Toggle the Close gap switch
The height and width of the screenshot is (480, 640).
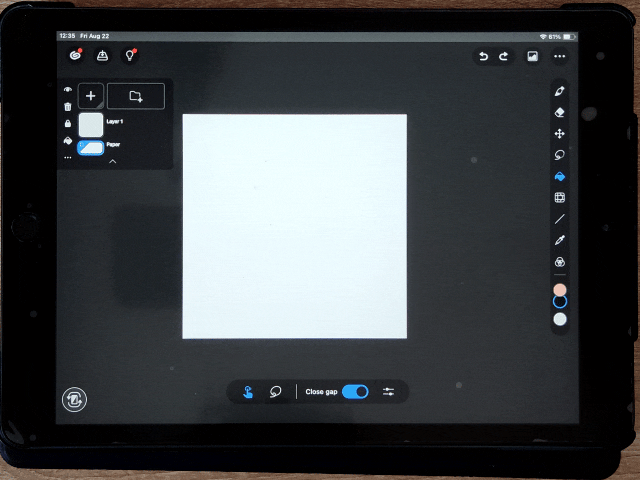click(355, 392)
